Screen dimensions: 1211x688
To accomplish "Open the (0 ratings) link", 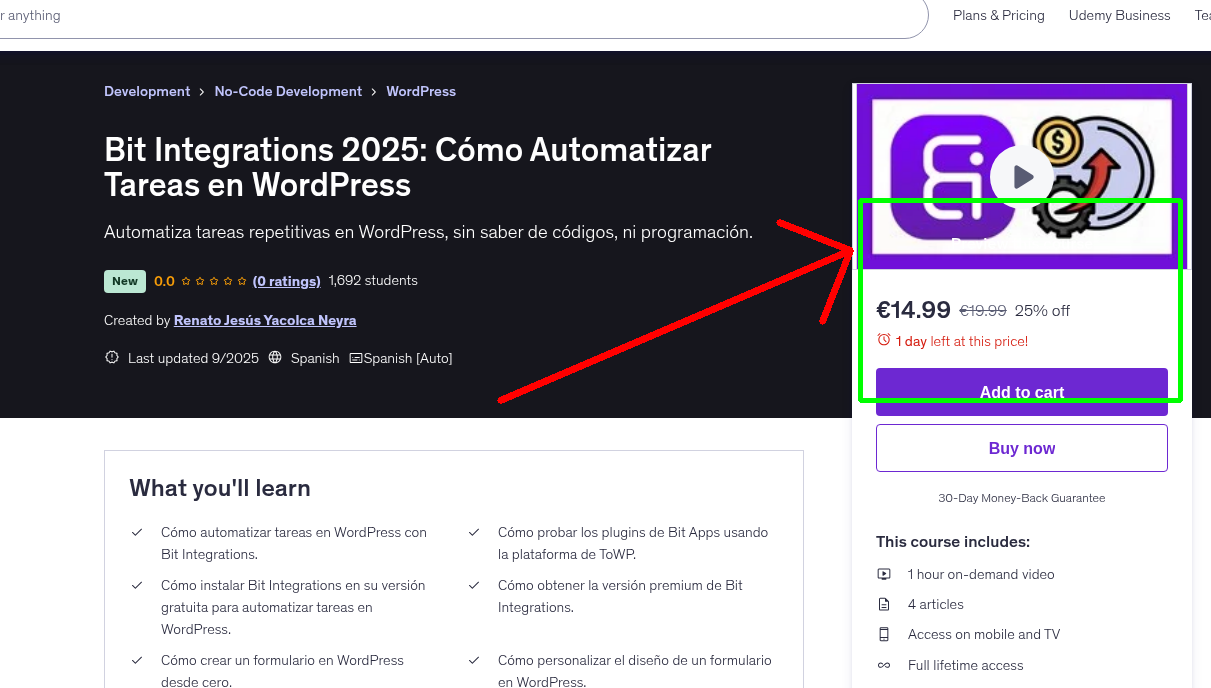I will click(287, 281).
